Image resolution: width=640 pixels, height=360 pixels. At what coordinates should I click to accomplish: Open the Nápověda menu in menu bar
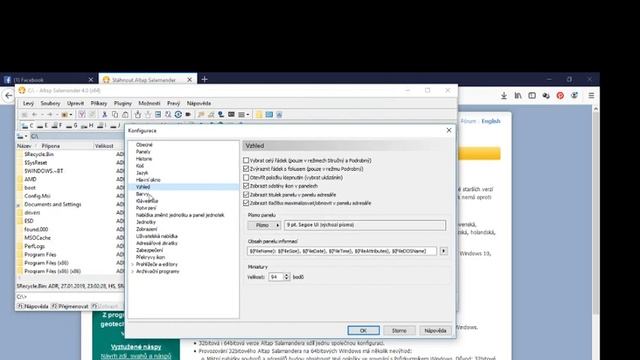(x=199, y=103)
